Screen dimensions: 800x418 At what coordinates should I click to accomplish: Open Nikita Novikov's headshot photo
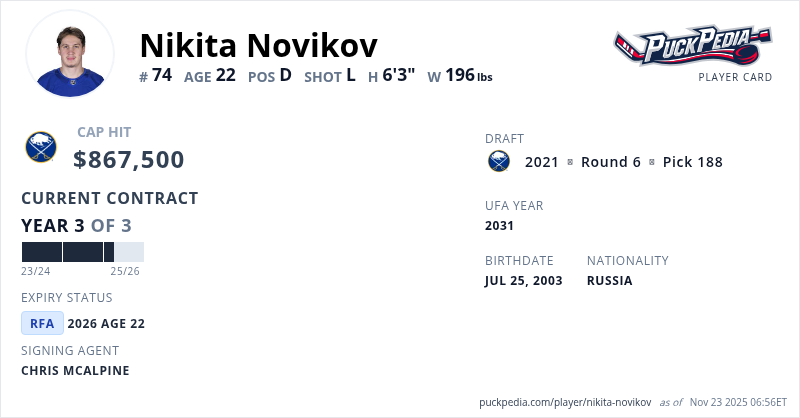[x=70, y=54]
